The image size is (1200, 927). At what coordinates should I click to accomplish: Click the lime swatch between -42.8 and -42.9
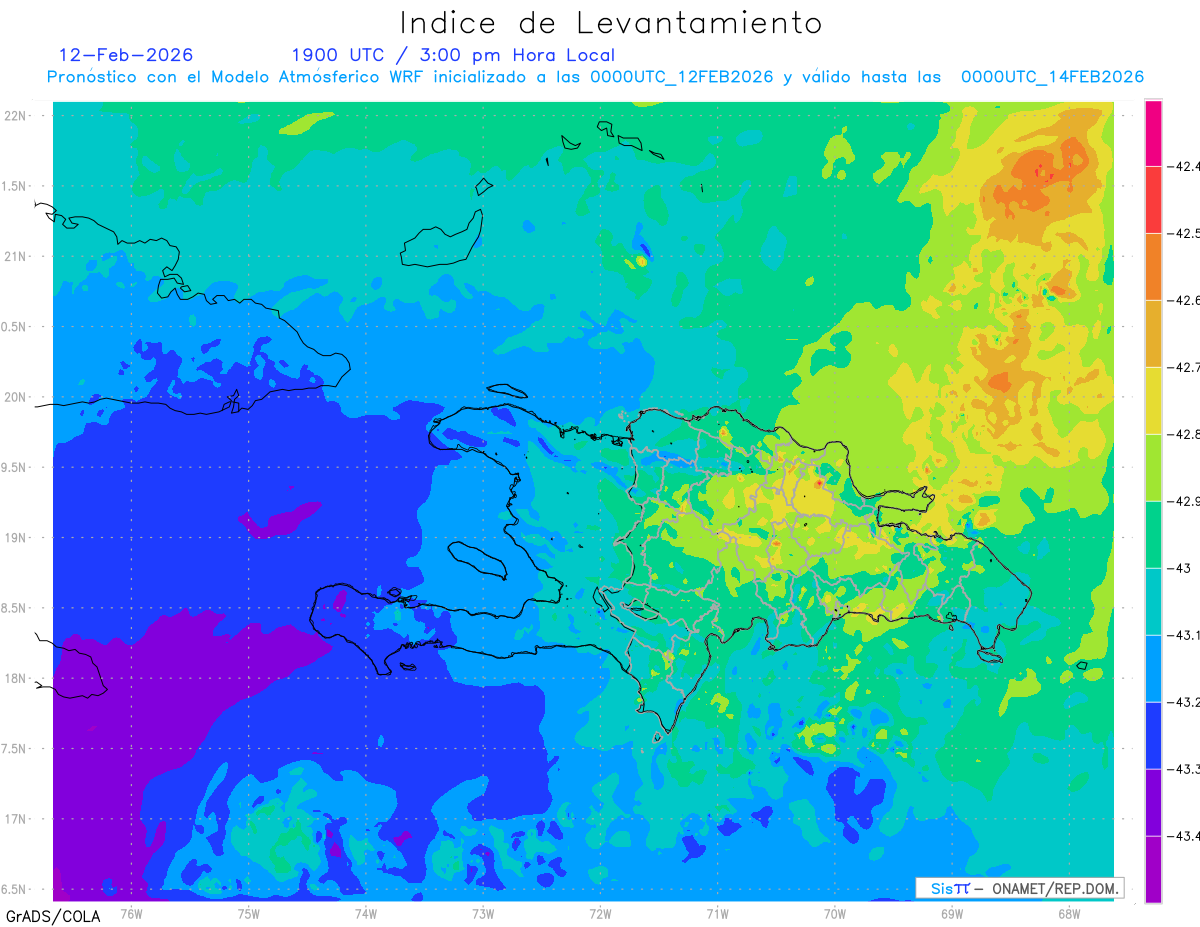(x=1153, y=467)
